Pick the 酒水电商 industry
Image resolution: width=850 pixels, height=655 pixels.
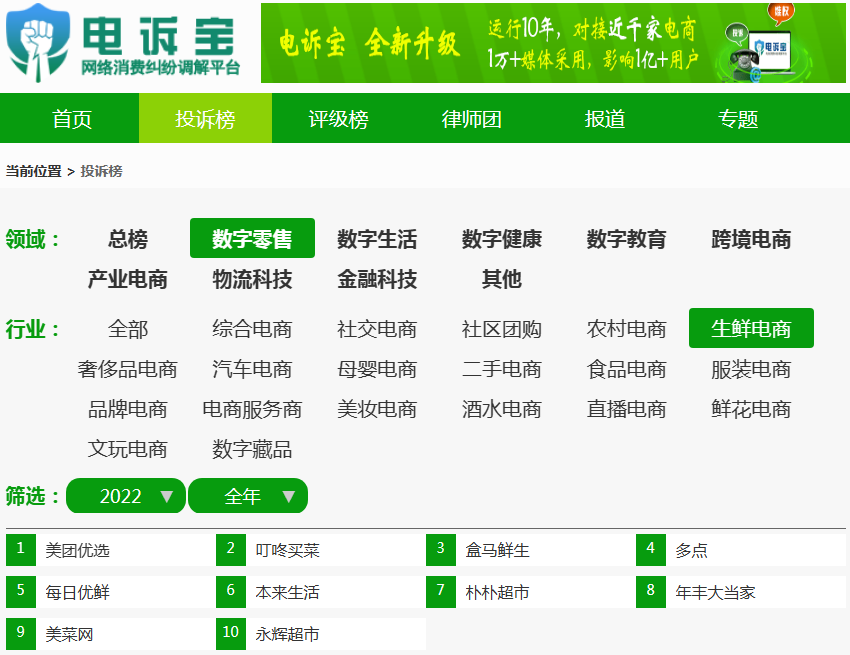(502, 409)
